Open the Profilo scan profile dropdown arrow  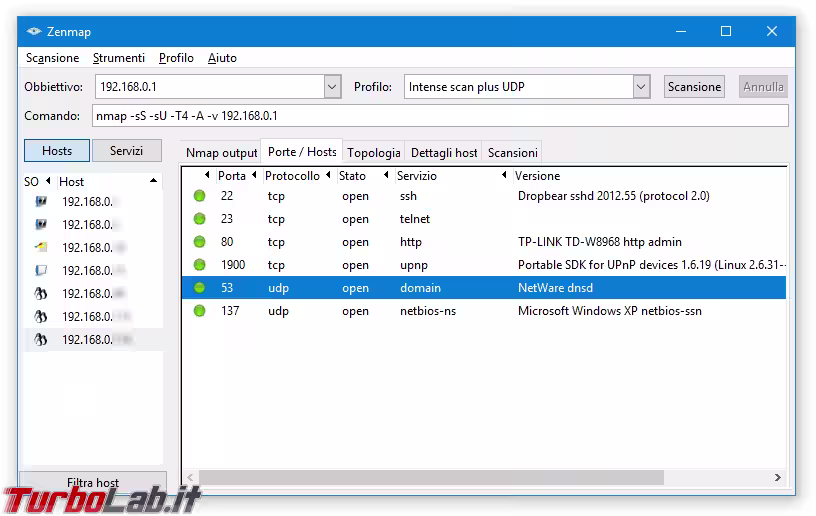[641, 87]
